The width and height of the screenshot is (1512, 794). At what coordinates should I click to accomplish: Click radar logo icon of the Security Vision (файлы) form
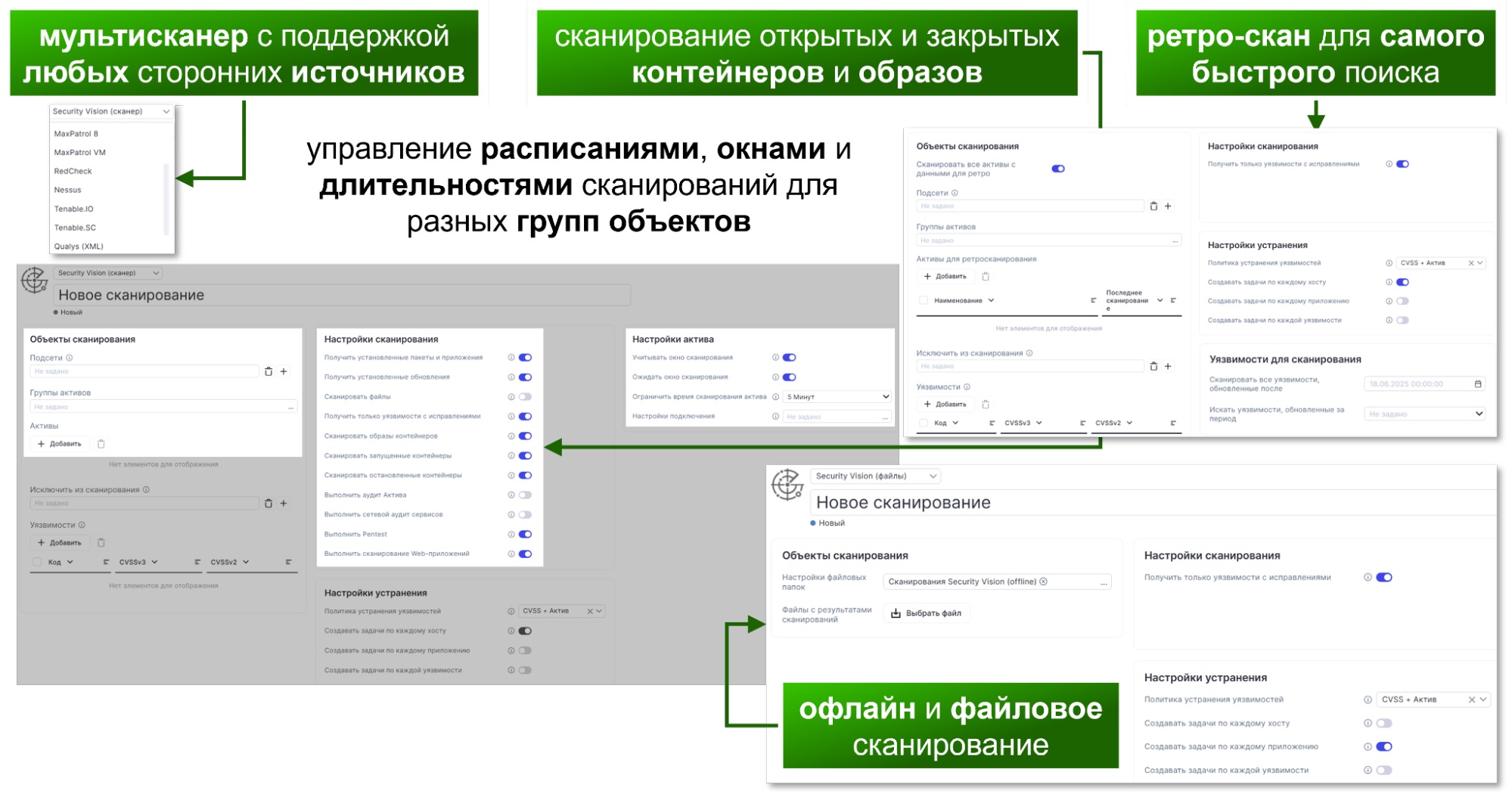(787, 484)
